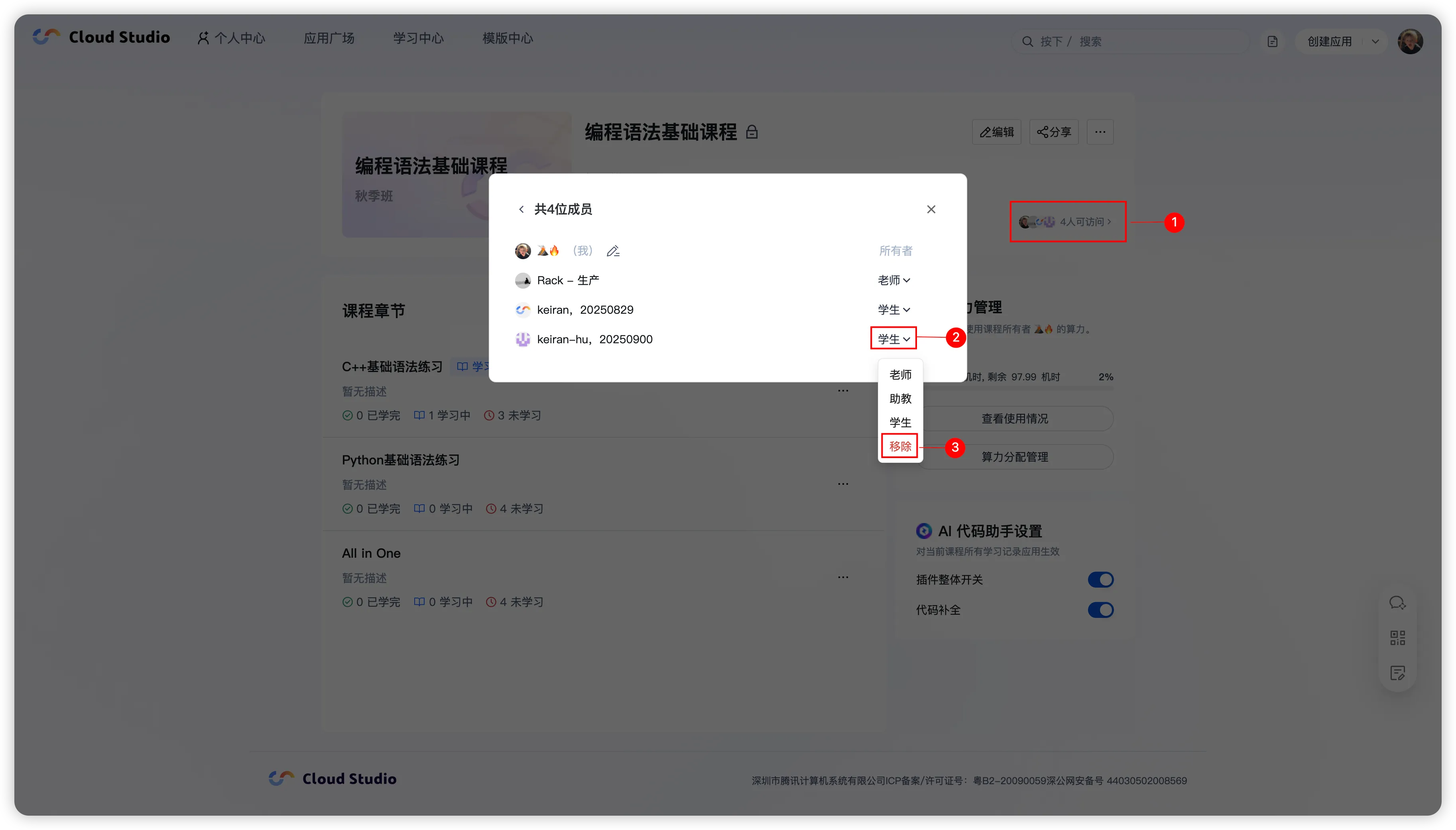Expand the 老师 role dropdown for Rack

click(x=893, y=281)
